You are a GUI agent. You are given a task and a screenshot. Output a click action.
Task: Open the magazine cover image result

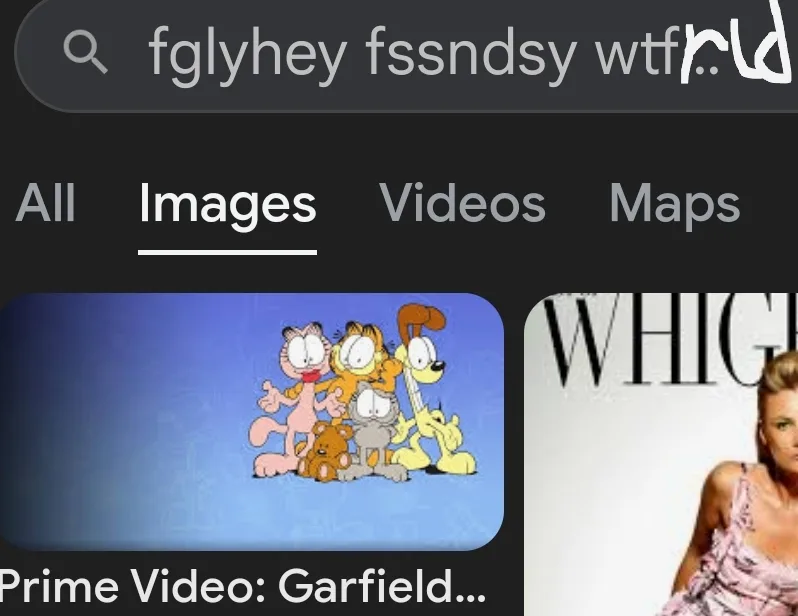[x=661, y=454]
